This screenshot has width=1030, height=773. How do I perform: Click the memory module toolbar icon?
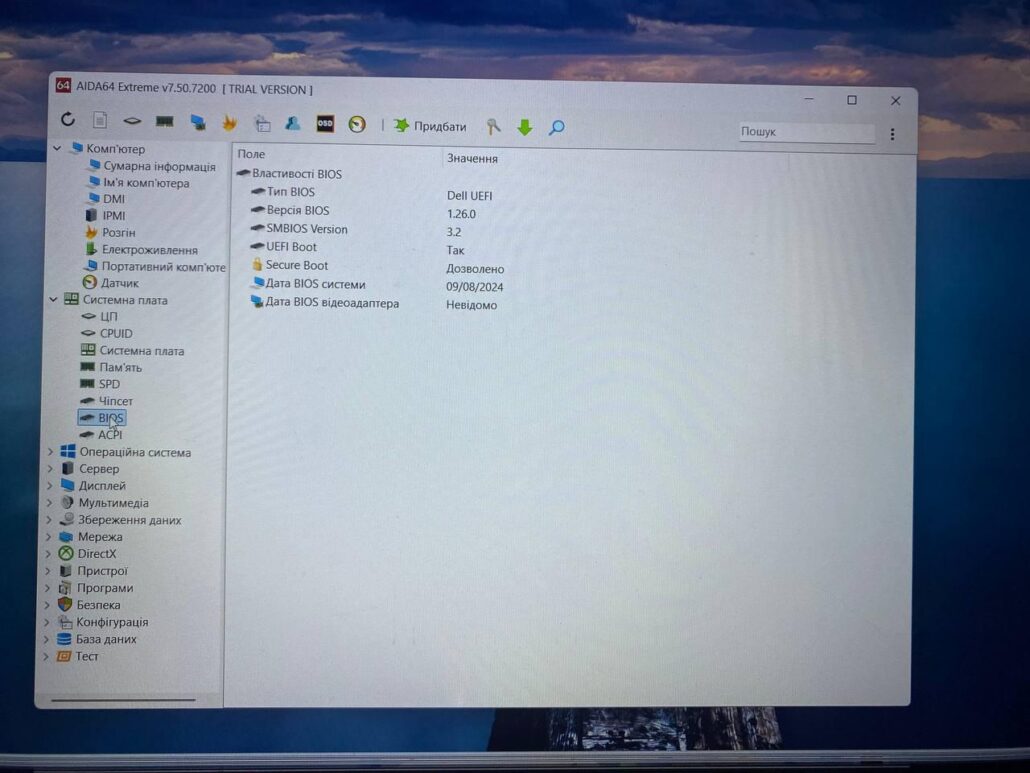coord(165,122)
